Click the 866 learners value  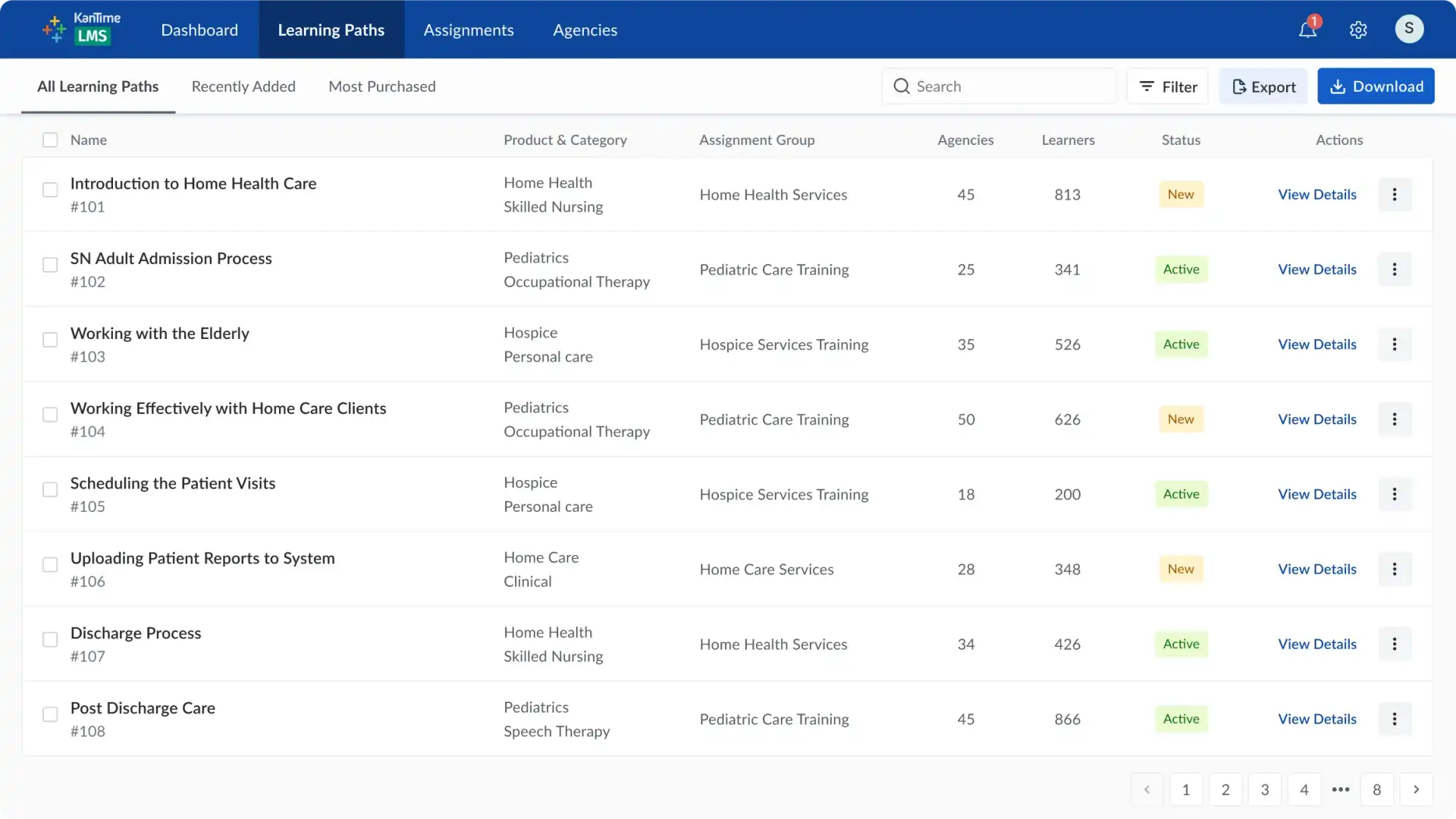click(1067, 719)
